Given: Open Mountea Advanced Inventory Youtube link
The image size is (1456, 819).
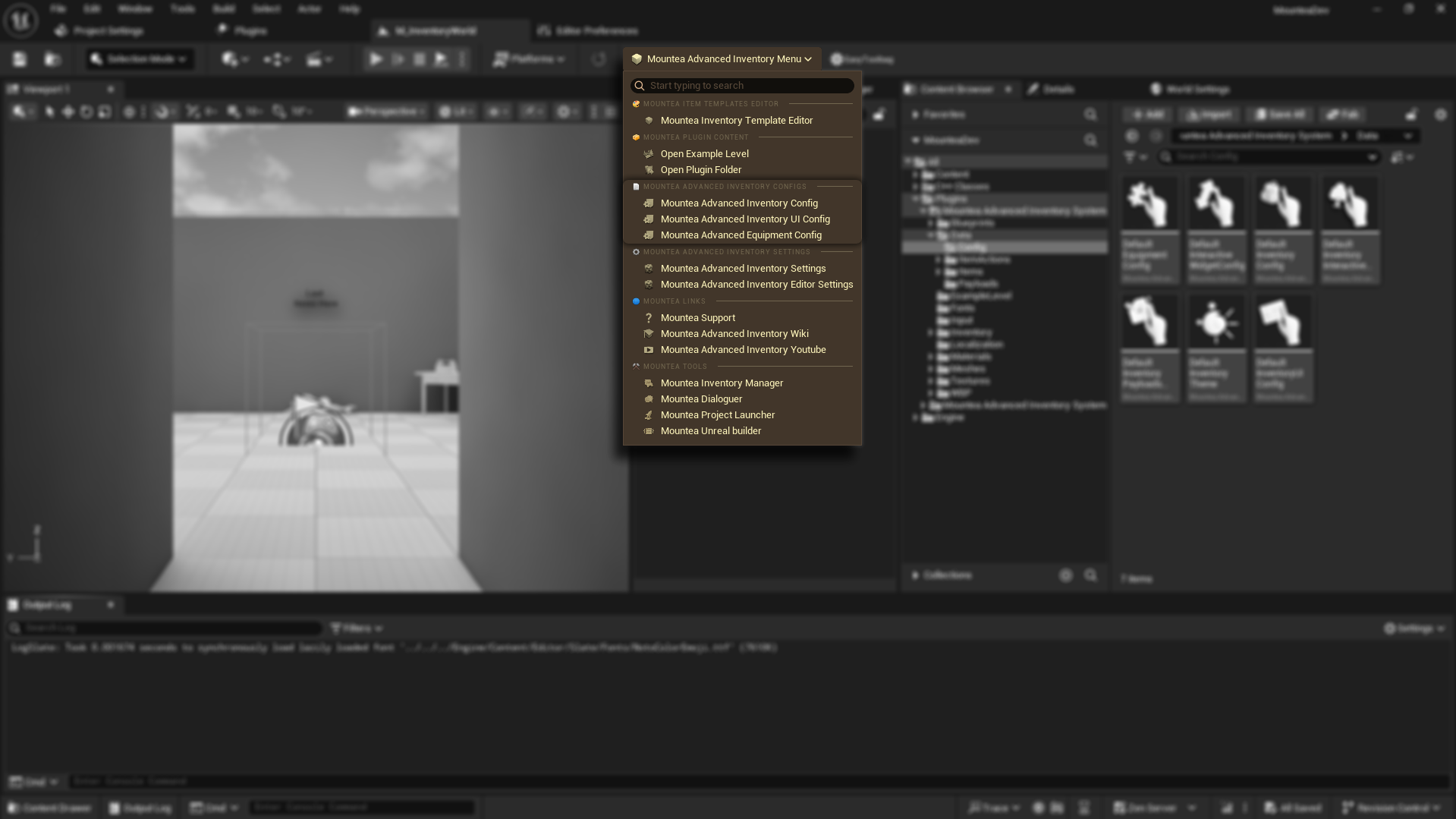Looking at the screenshot, I should pos(742,350).
